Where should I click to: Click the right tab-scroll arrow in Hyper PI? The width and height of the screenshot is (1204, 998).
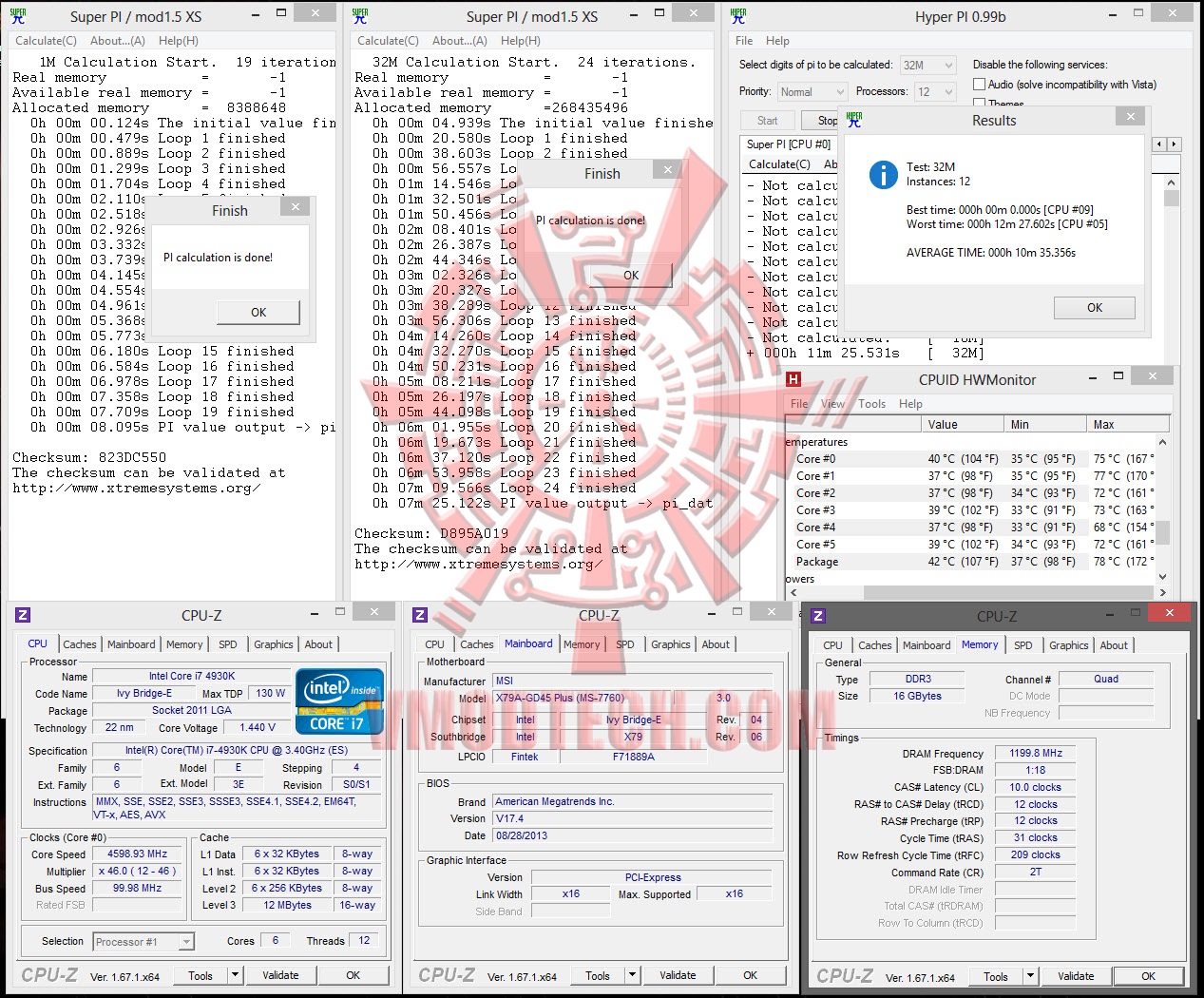[1175, 144]
